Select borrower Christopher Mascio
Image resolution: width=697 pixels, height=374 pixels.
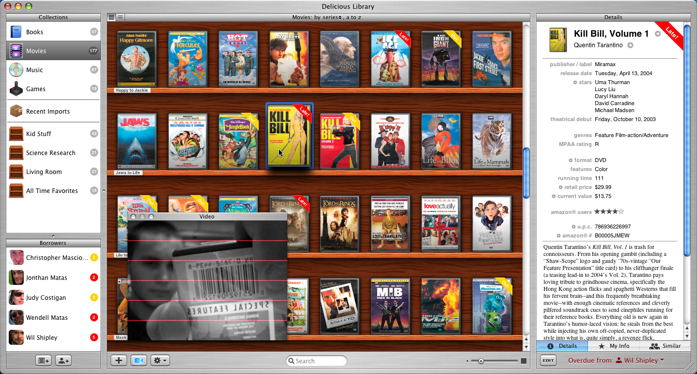coord(53,257)
